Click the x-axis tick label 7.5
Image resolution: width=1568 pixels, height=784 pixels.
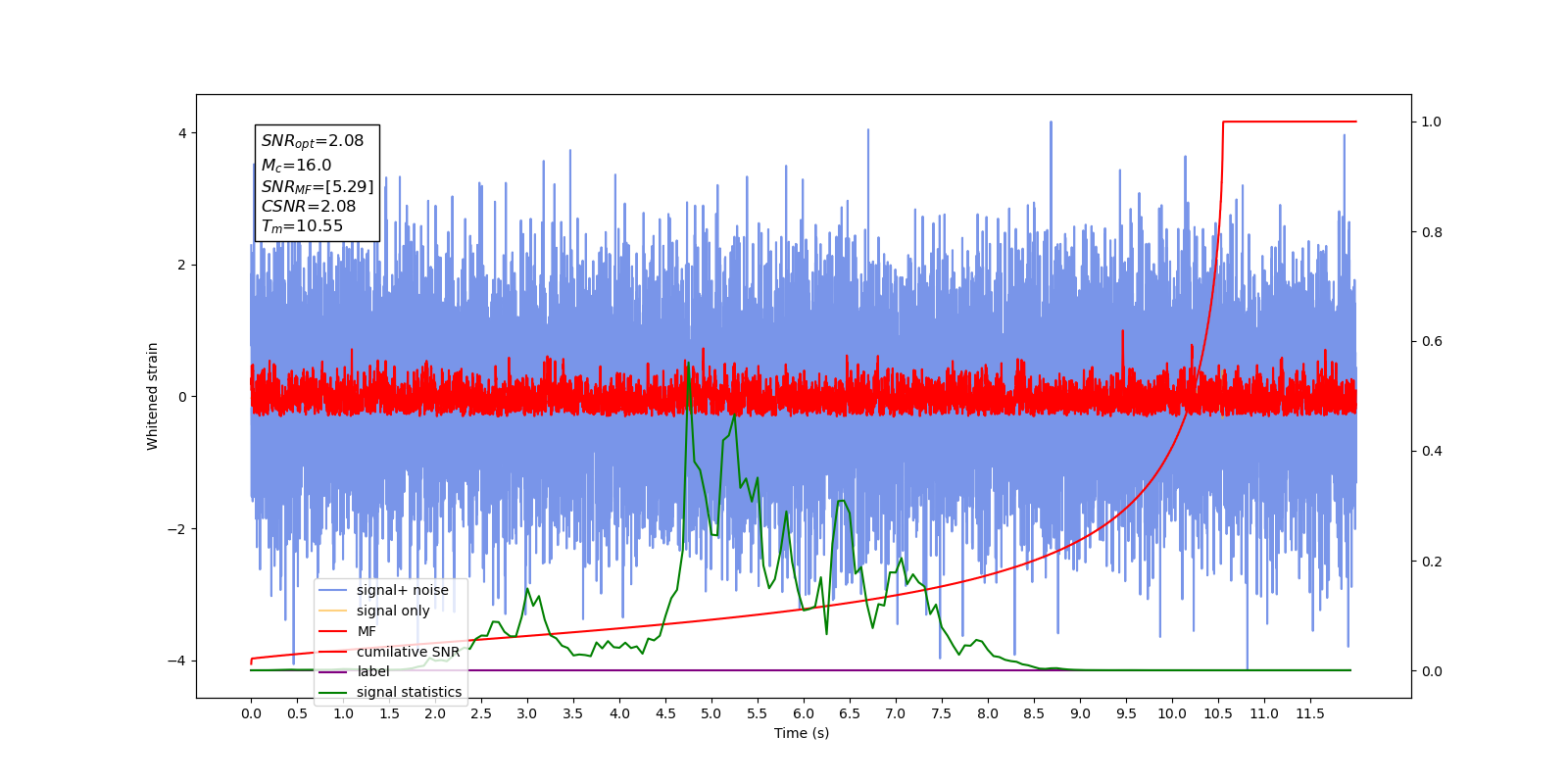(942, 713)
